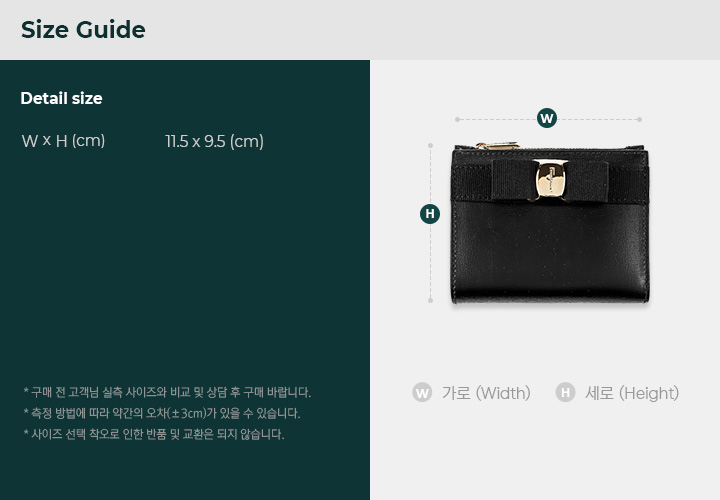Click the gold buckle on the wallet bow

click(x=550, y=180)
